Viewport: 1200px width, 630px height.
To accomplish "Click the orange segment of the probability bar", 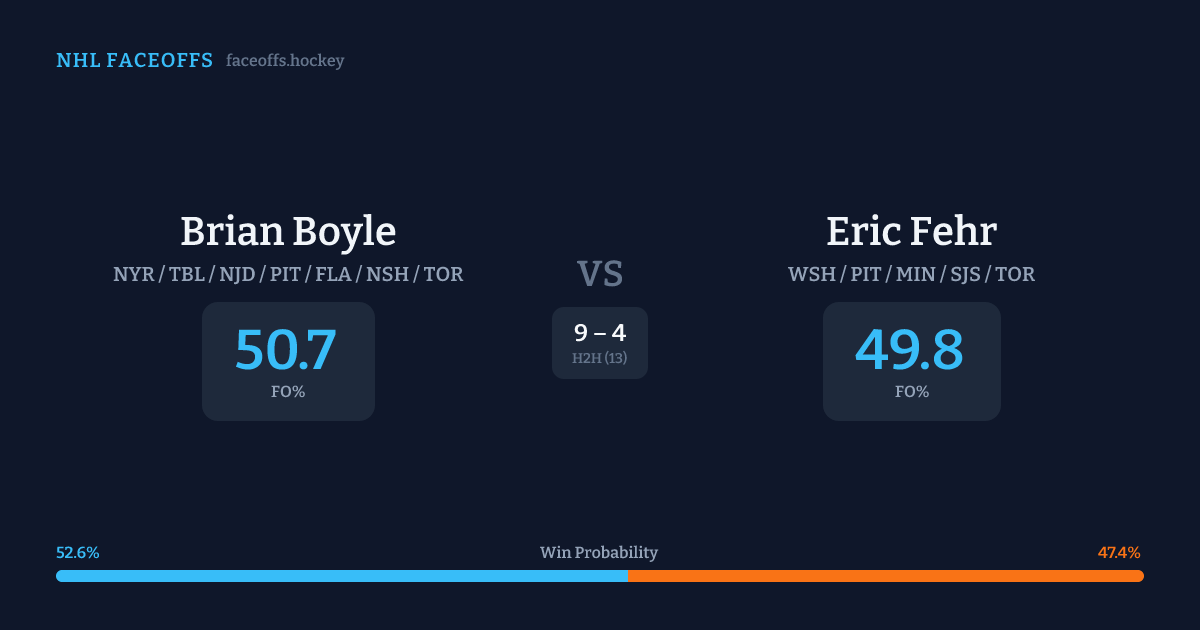I will [x=885, y=576].
